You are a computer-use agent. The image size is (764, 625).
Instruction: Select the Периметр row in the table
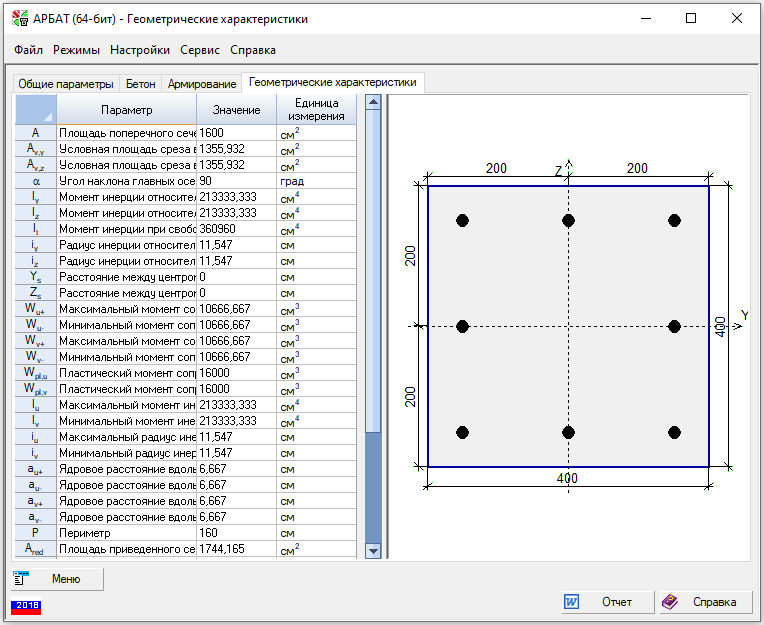tap(127, 533)
